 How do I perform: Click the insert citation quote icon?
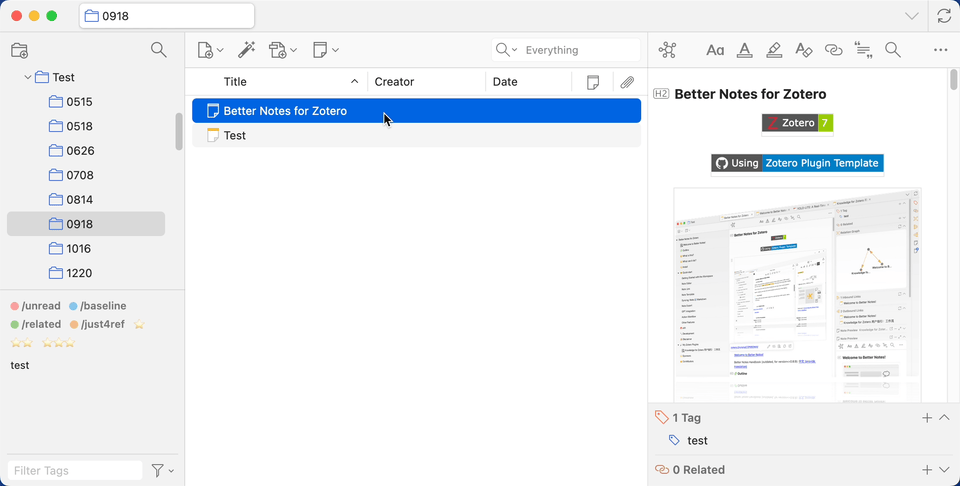click(863, 50)
